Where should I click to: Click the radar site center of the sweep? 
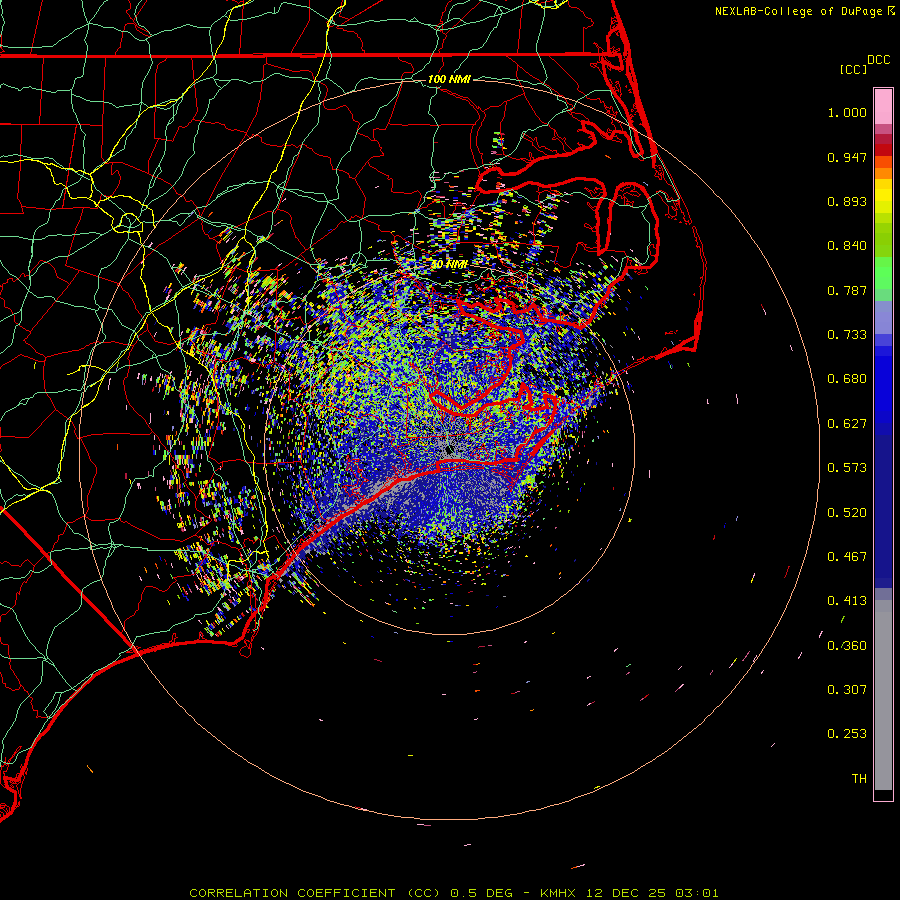(x=448, y=449)
